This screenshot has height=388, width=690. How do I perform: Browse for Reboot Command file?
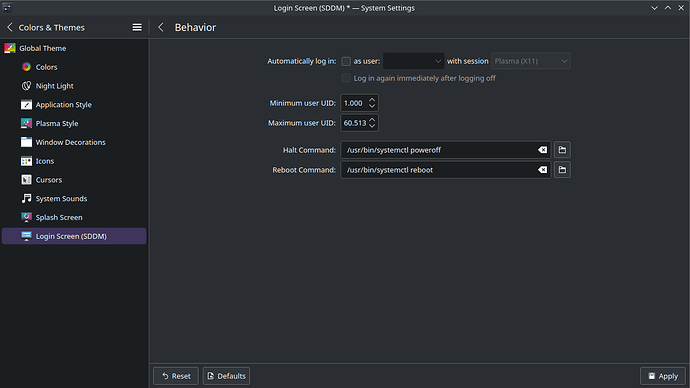(x=562, y=170)
